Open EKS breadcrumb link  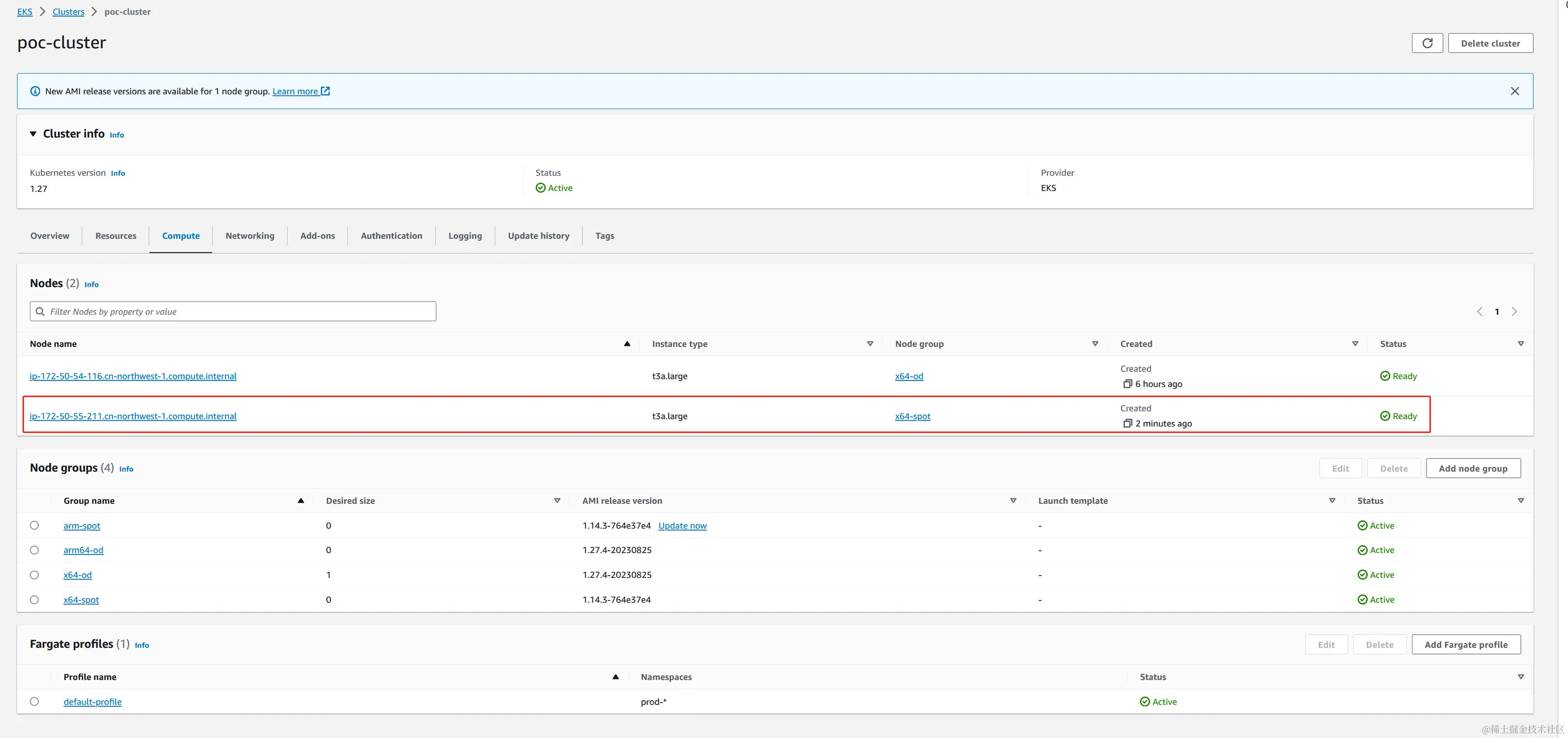(x=25, y=11)
